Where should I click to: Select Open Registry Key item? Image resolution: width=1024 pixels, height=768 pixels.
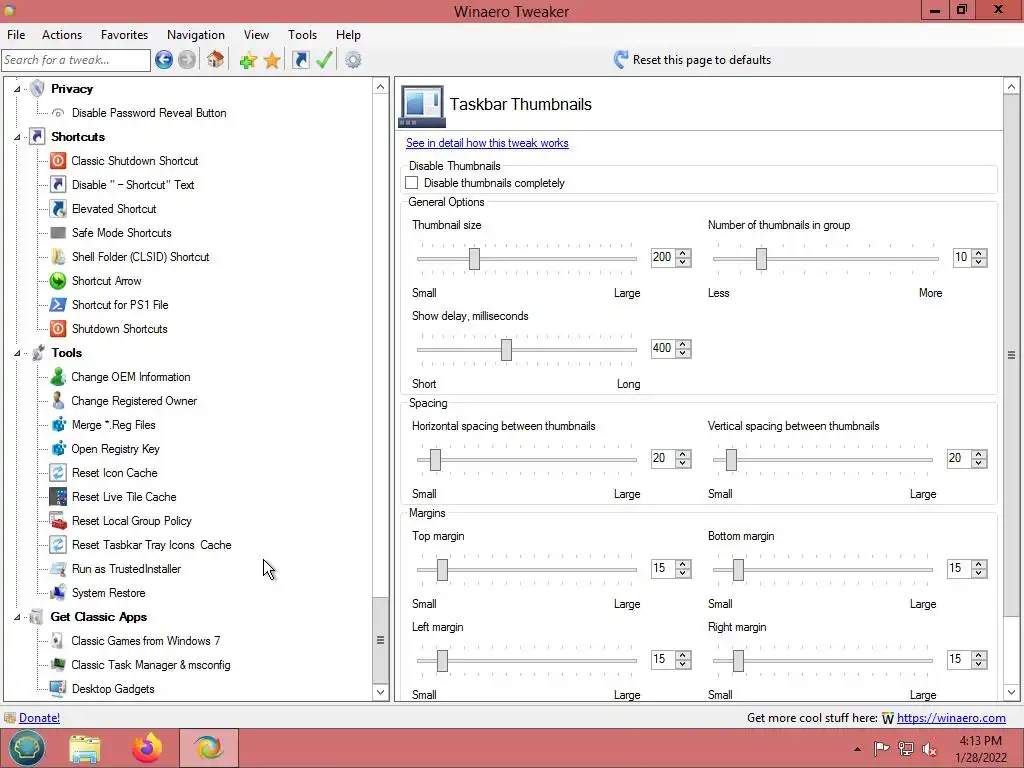coord(115,449)
